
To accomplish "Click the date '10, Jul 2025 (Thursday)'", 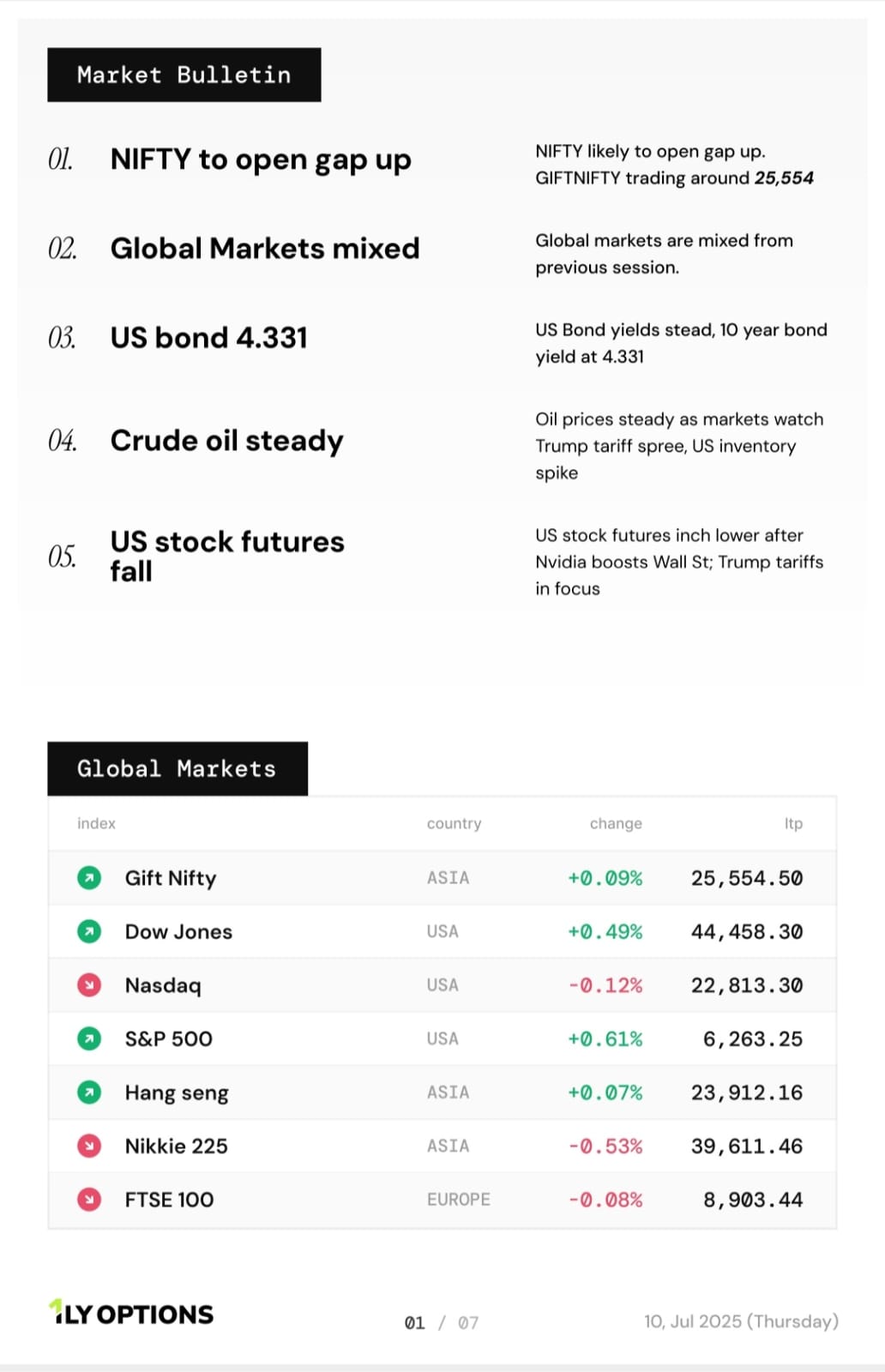I will (x=741, y=1321).
